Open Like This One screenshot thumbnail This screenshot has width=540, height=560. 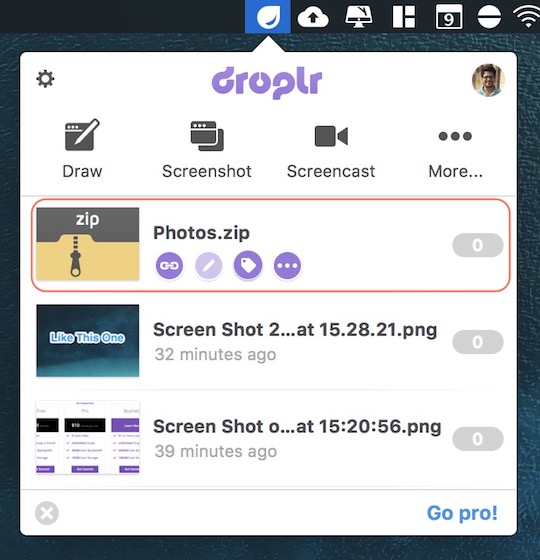(88, 341)
